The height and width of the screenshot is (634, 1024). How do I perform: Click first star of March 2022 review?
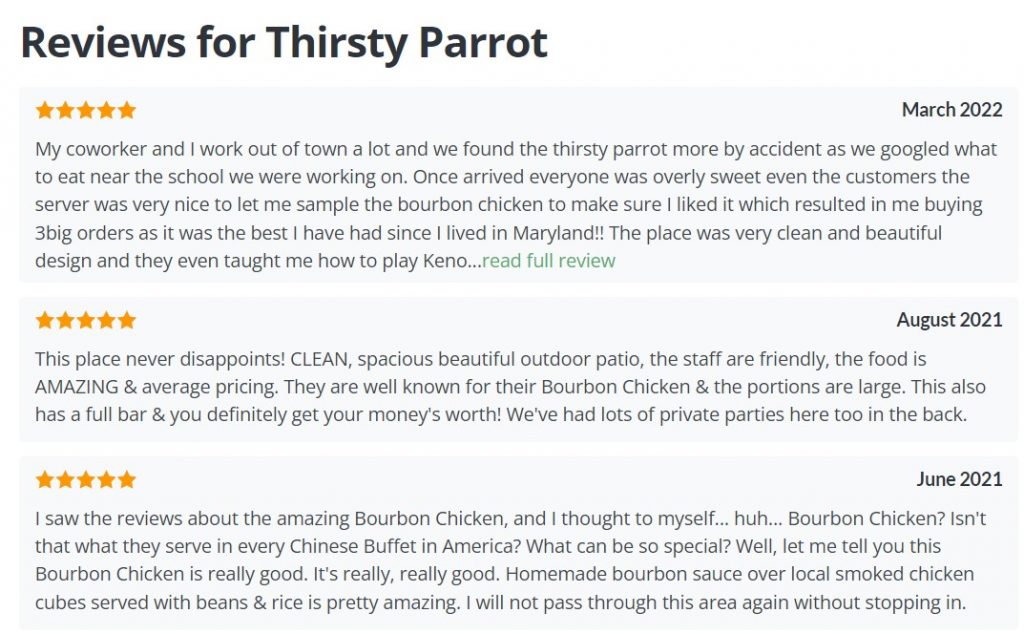pyautogui.click(x=44, y=110)
